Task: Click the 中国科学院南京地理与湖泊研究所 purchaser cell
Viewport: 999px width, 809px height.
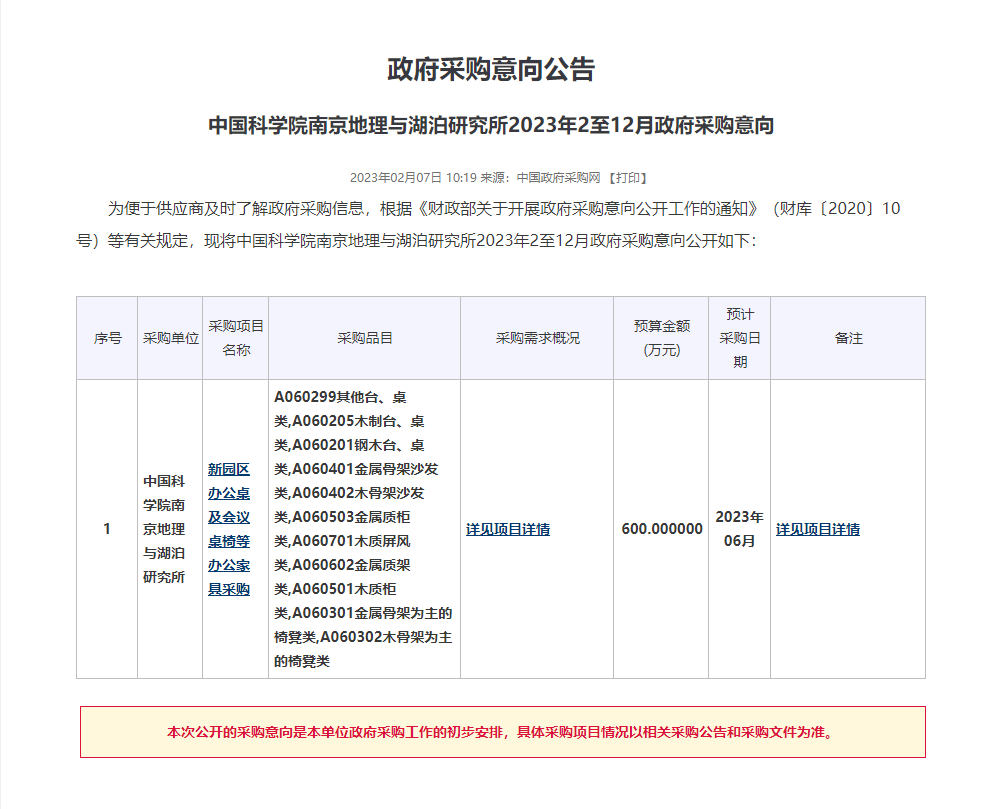Action: tap(170, 529)
